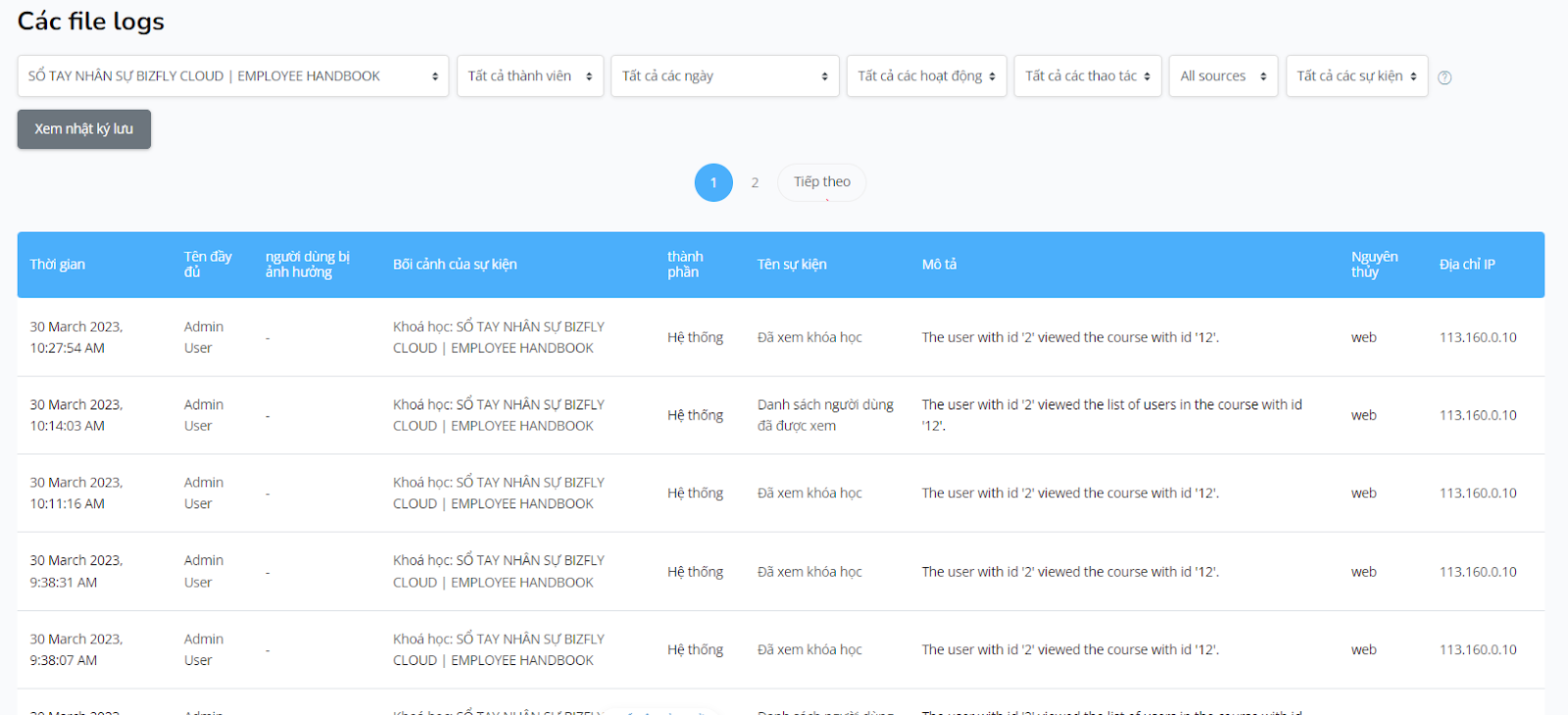The width and height of the screenshot is (1568, 715).
Task: Click timestamp '30 March 2023, 10:11:16 AM'
Action: [x=76, y=494]
